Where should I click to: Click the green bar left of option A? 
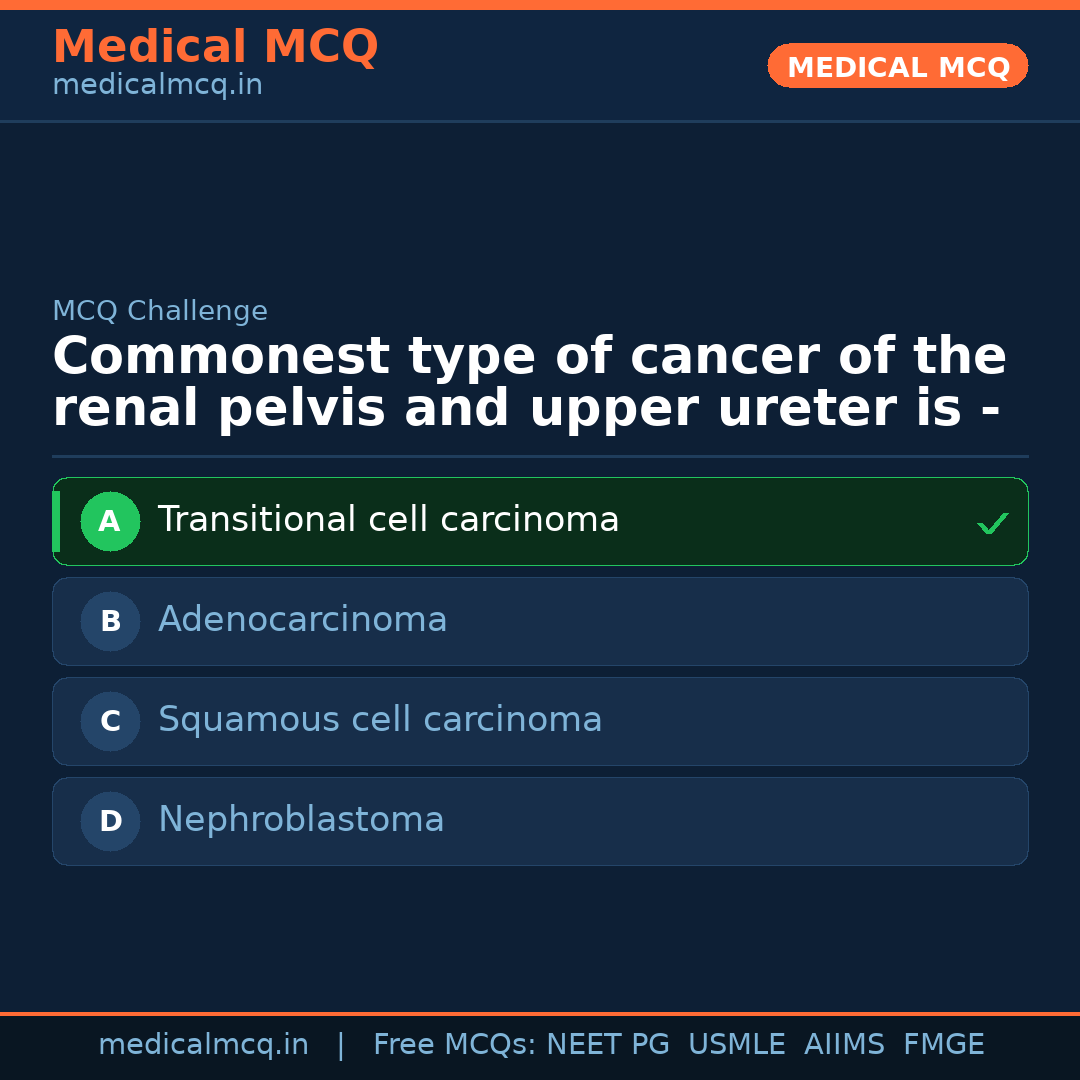click(56, 521)
